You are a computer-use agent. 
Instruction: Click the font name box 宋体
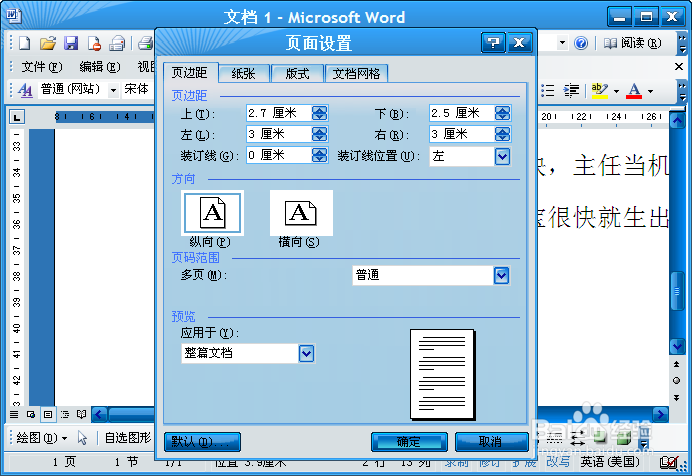(x=138, y=90)
